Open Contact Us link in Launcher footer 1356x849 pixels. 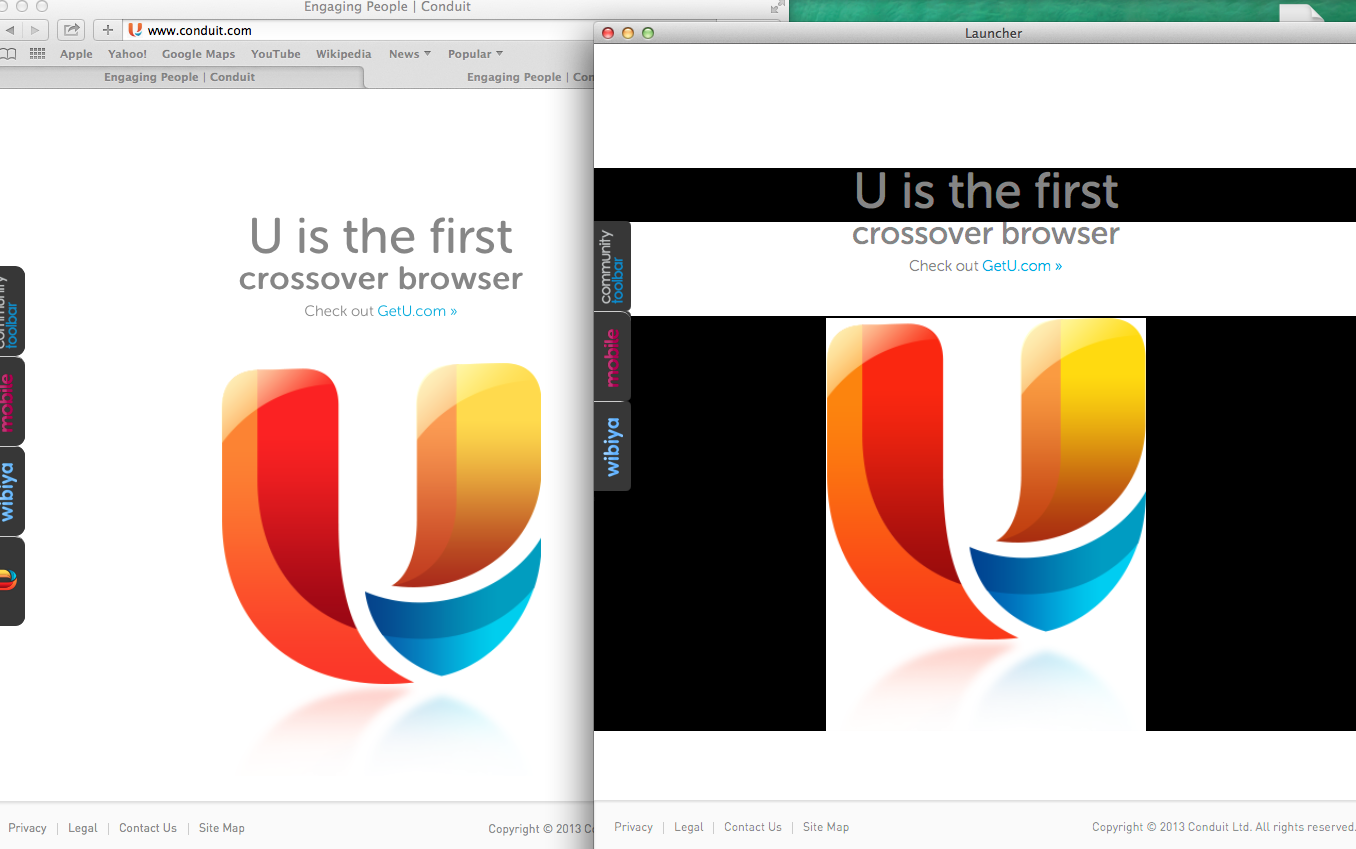pos(752,827)
